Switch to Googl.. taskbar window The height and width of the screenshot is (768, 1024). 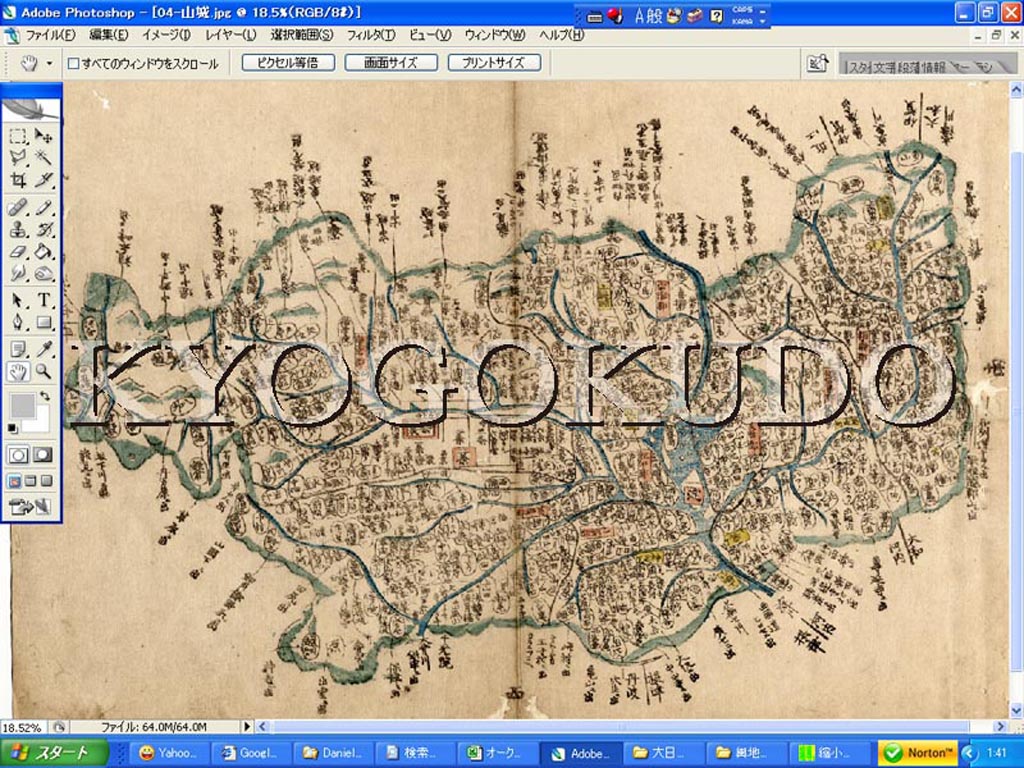click(x=250, y=753)
